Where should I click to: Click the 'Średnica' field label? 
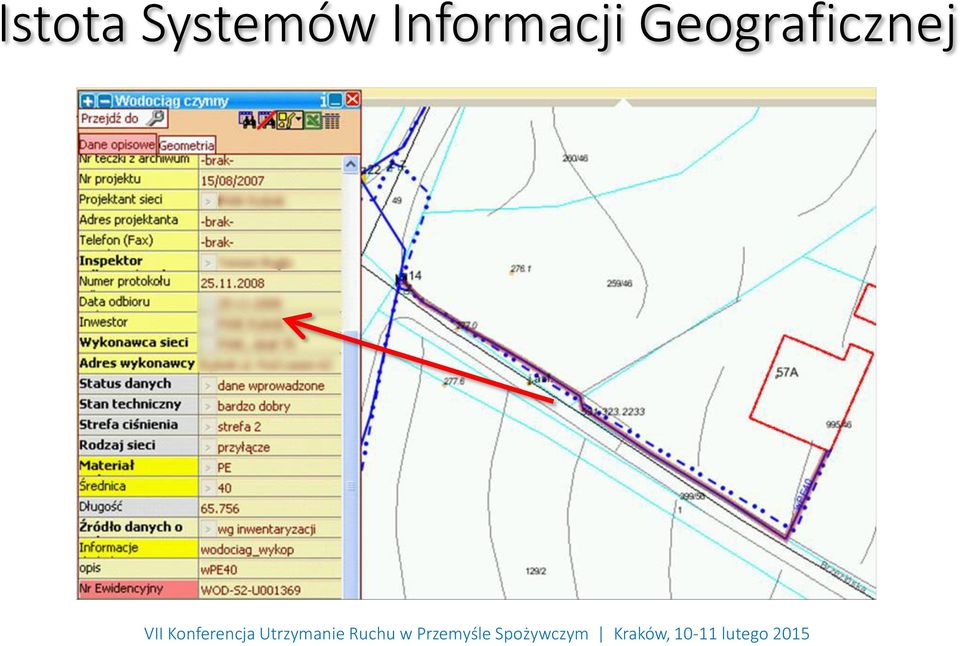(x=102, y=486)
